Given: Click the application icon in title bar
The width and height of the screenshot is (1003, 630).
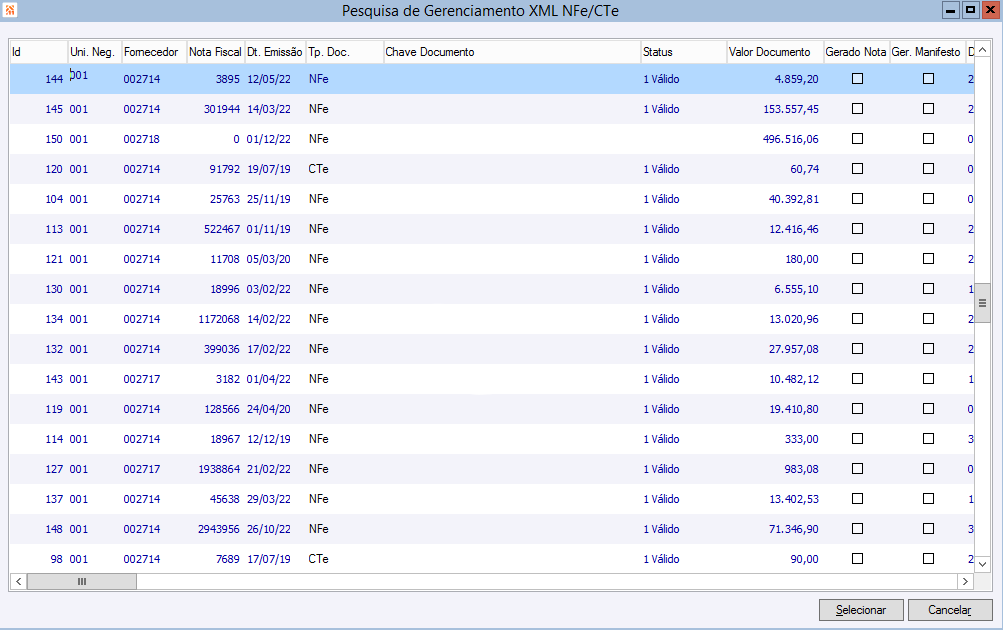Looking at the screenshot, I should click(x=10, y=10).
